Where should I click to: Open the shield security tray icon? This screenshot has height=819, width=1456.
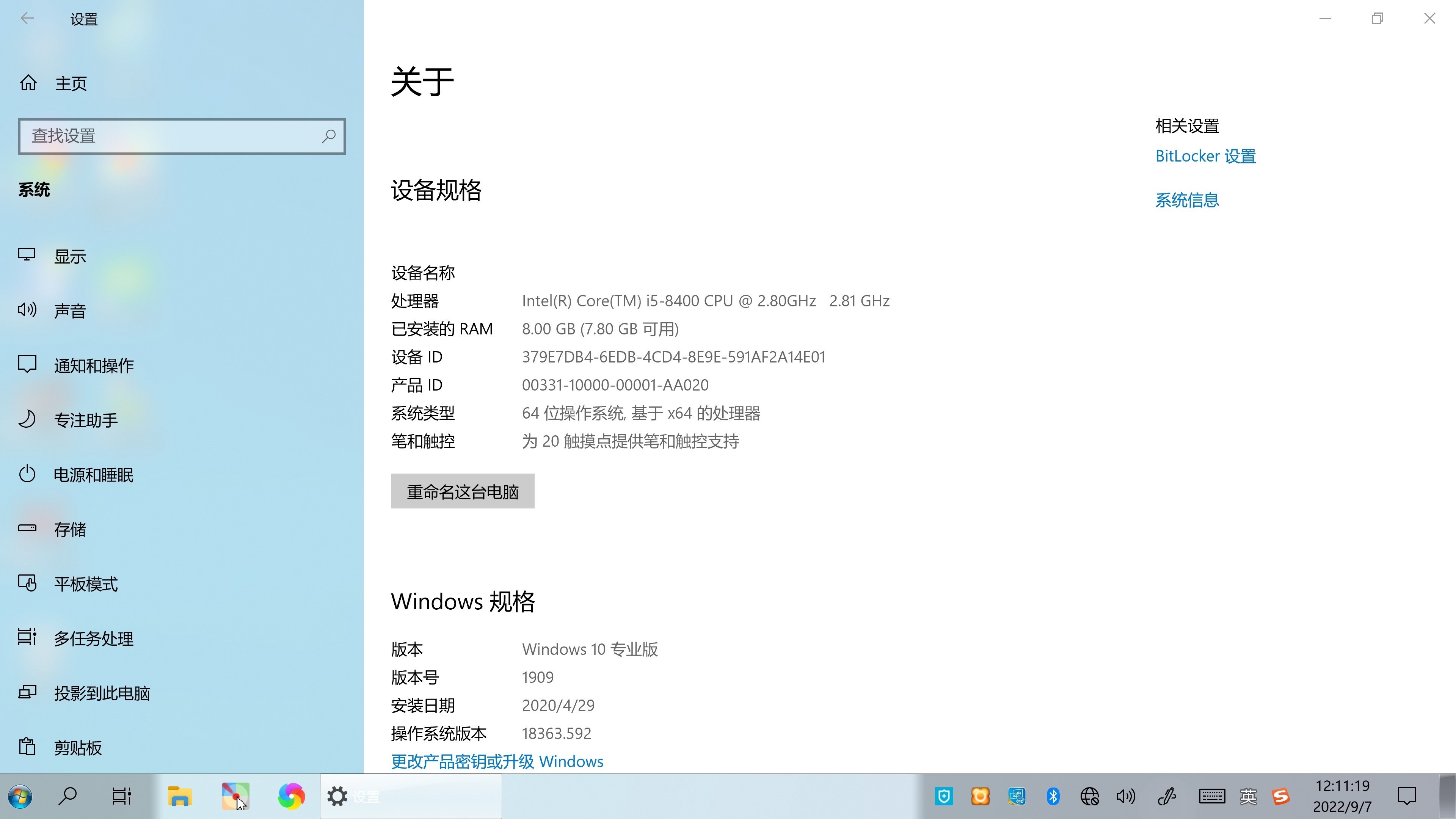pyautogui.click(x=943, y=797)
